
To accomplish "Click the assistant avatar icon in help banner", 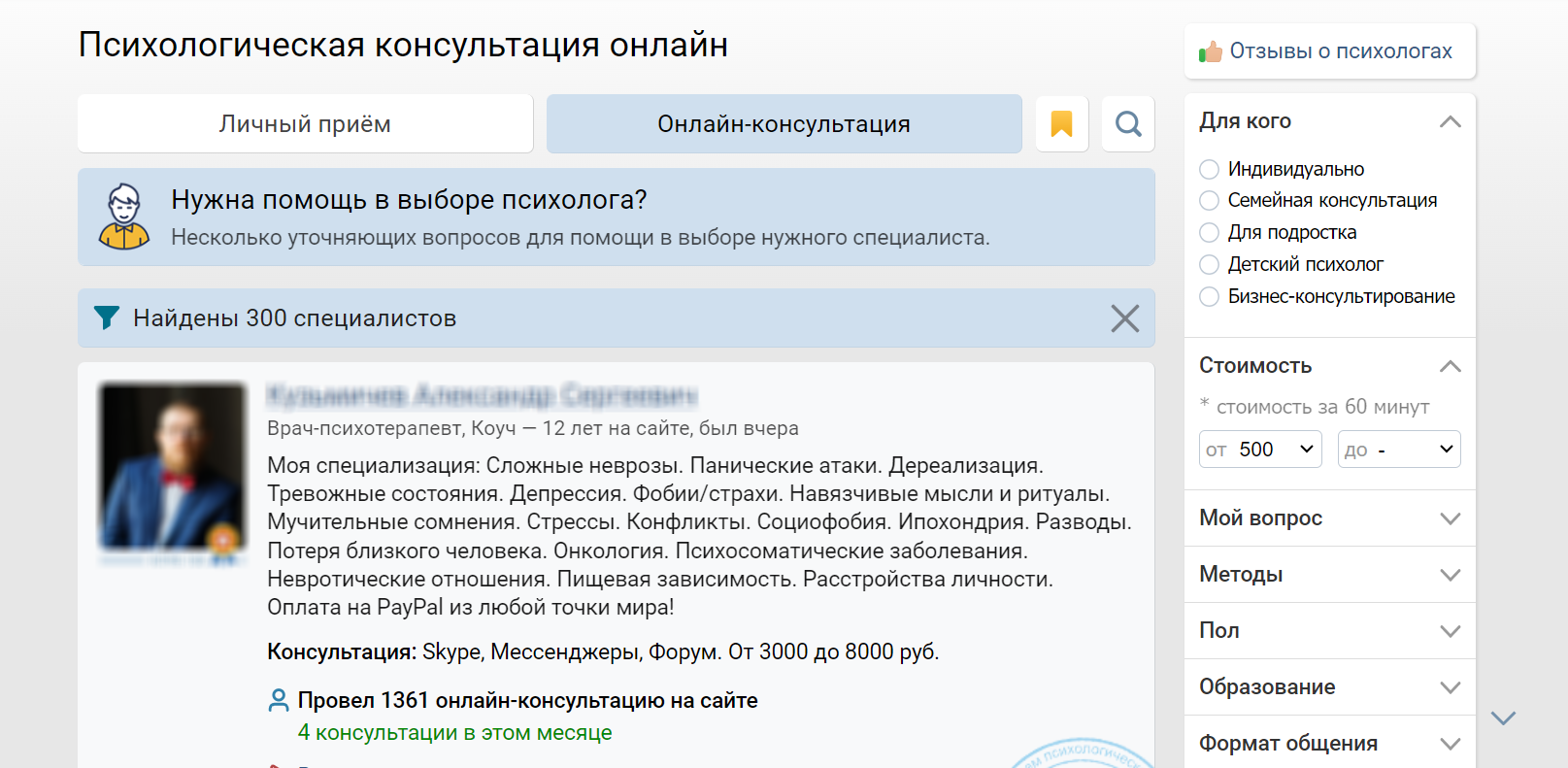I will 124,217.
